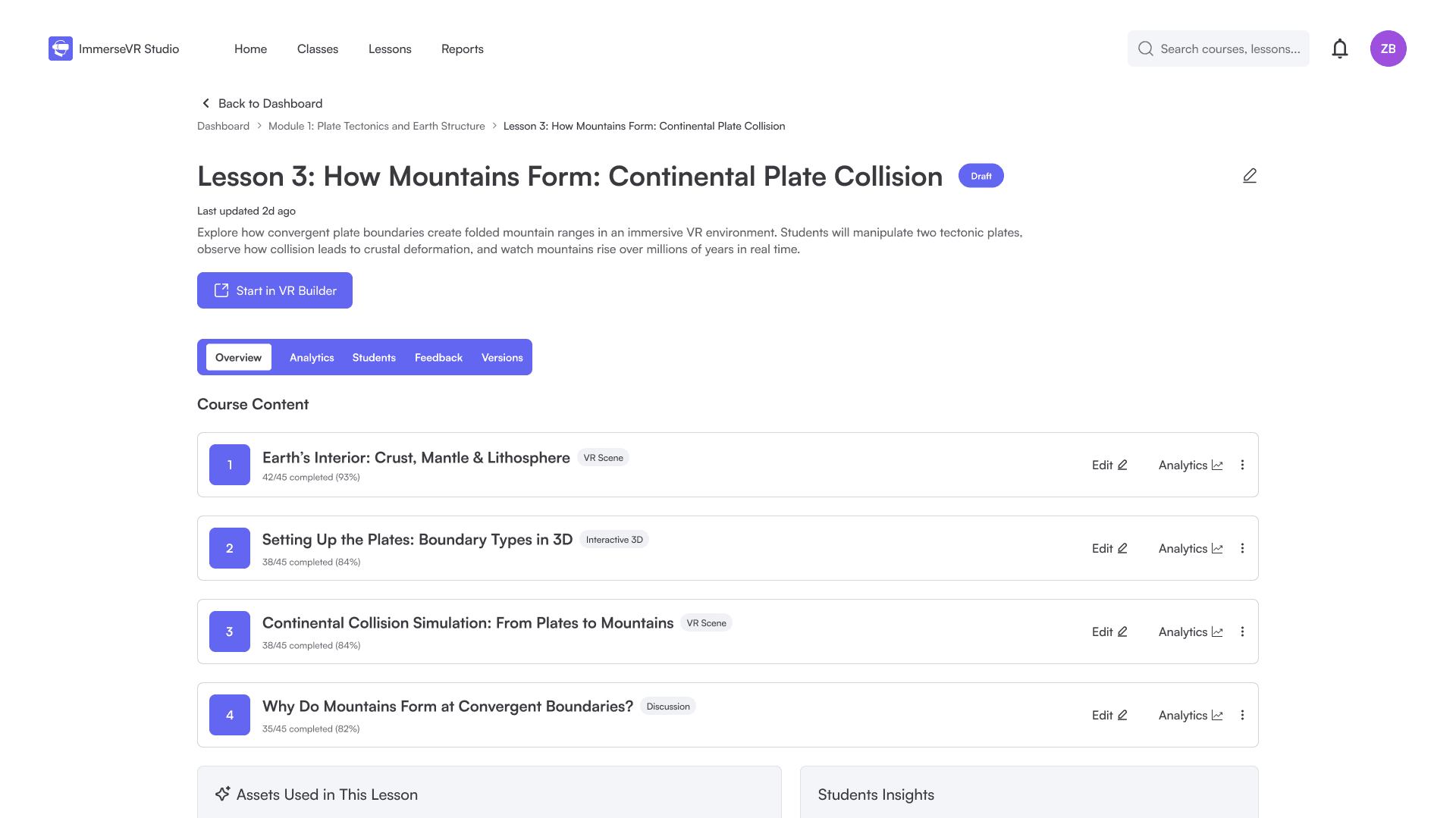Focus the search courses input field
This screenshot has height=818, width=1456.
pos(1229,49)
